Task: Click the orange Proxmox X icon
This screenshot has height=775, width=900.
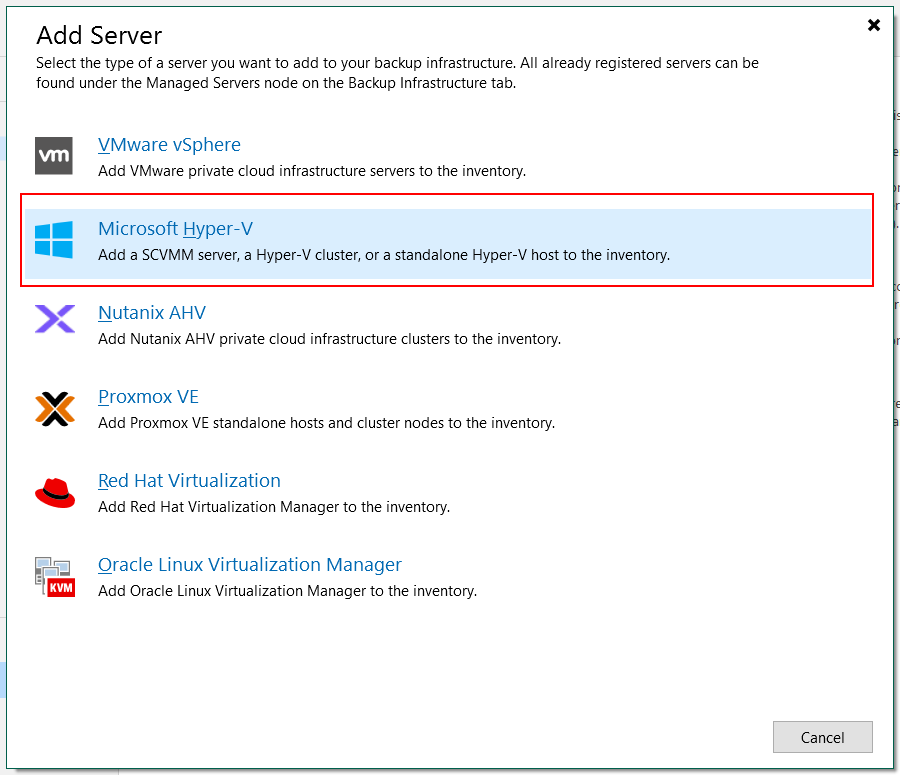Action: (x=55, y=409)
